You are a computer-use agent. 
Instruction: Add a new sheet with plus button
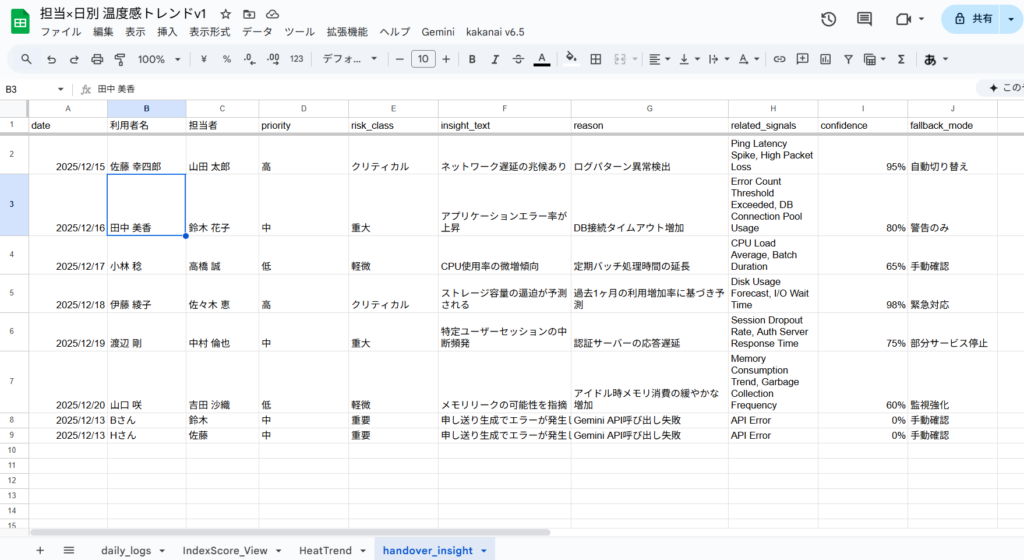tap(40, 550)
